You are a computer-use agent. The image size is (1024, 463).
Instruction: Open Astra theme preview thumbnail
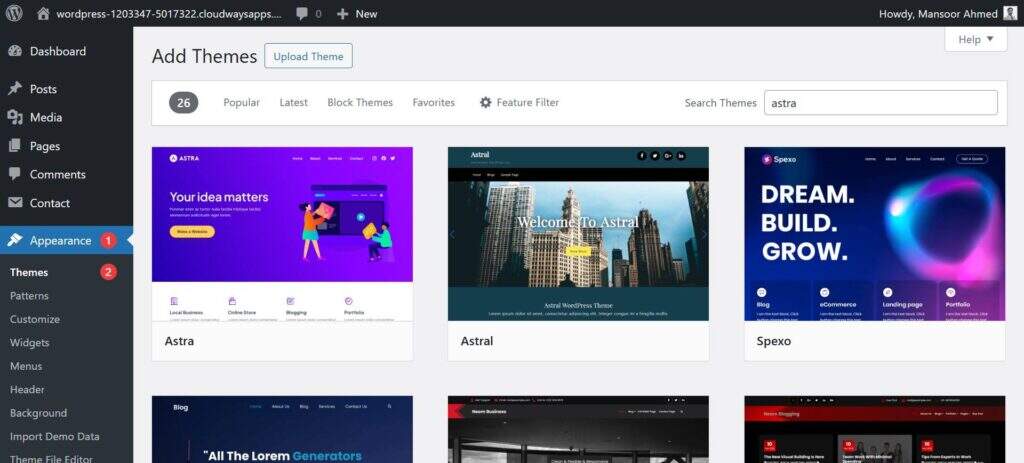pos(282,234)
